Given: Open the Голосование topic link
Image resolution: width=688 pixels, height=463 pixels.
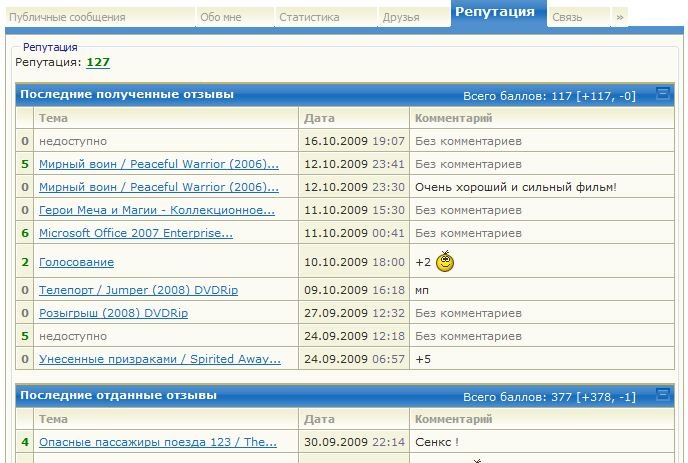Looking at the screenshot, I should 76,262.
